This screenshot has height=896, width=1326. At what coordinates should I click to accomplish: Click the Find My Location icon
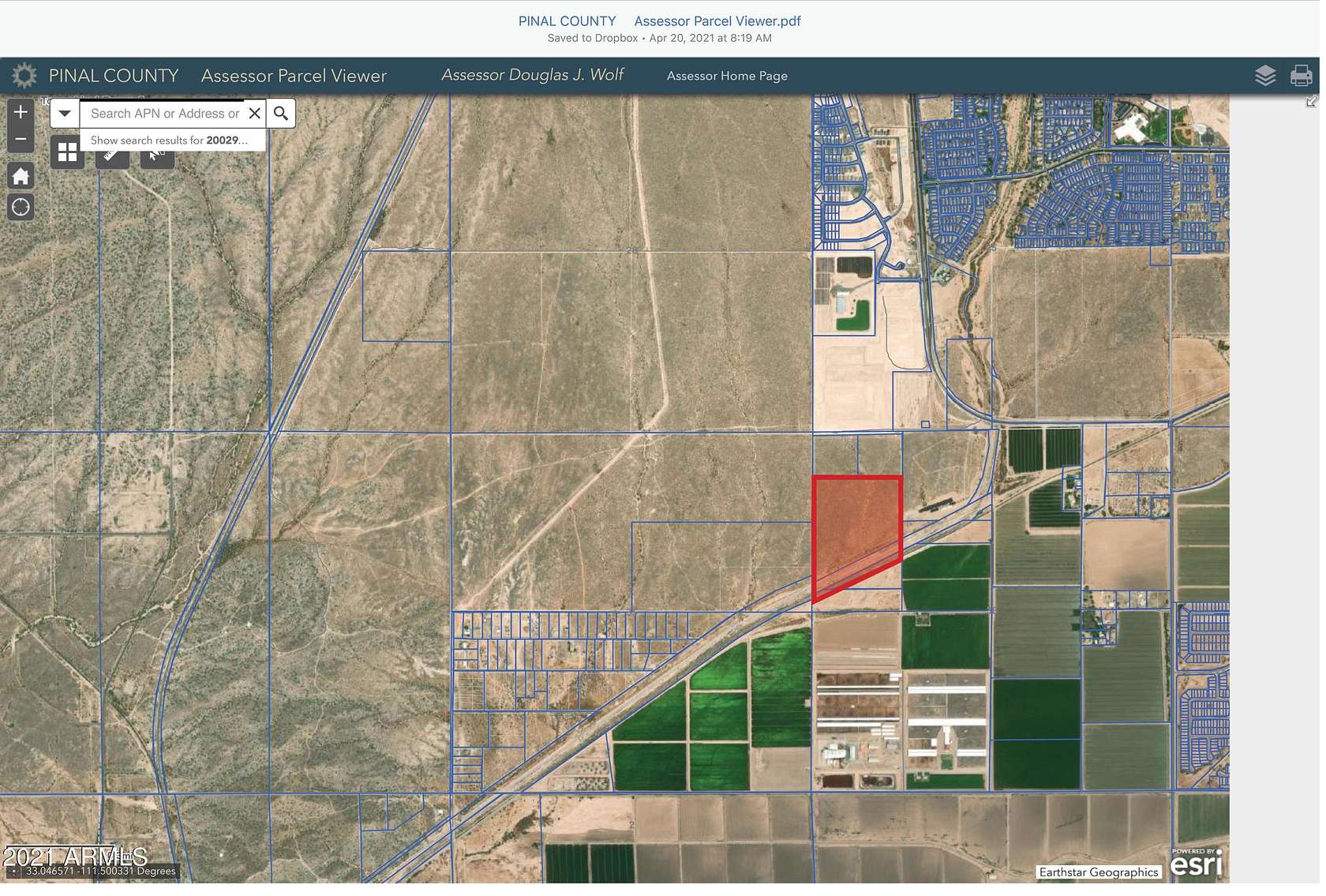click(21, 206)
